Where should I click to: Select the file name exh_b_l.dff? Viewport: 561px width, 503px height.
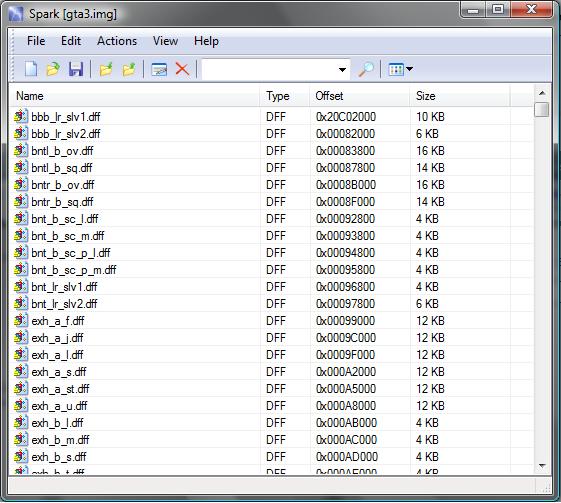click(57, 423)
